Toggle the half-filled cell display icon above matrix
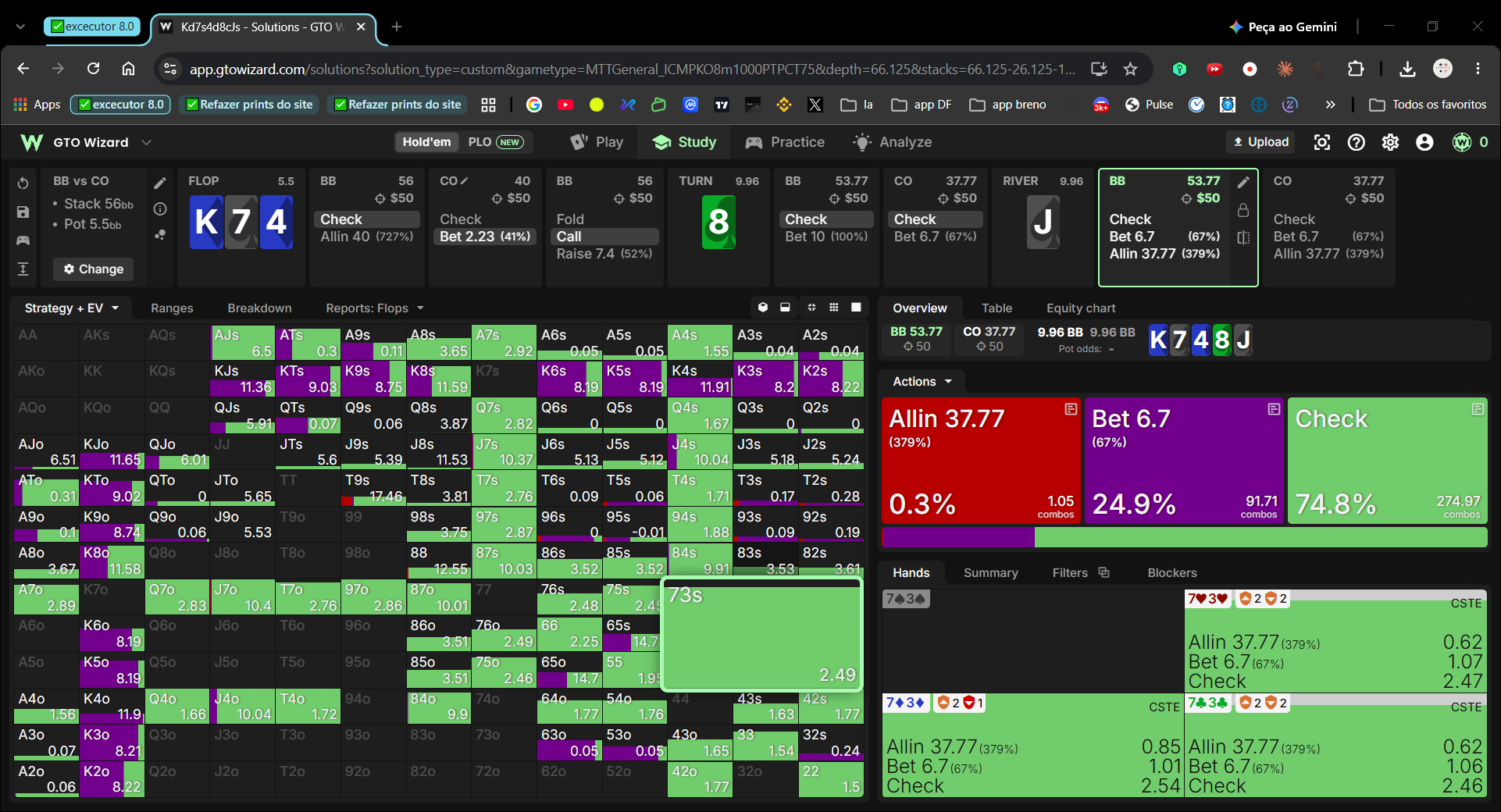Screen dimensions: 1501x812 [x=785, y=308]
